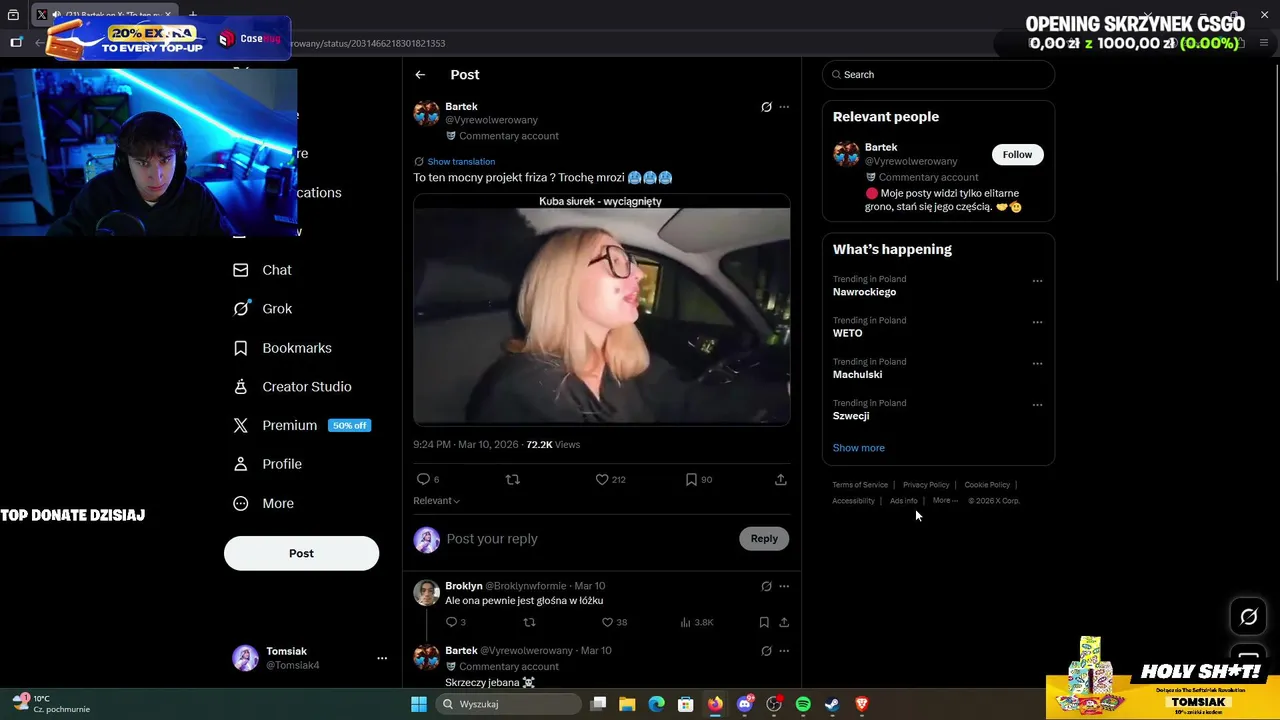Bookmark Broklyn's reply
1280x720 pixels.
pos(764,622)
